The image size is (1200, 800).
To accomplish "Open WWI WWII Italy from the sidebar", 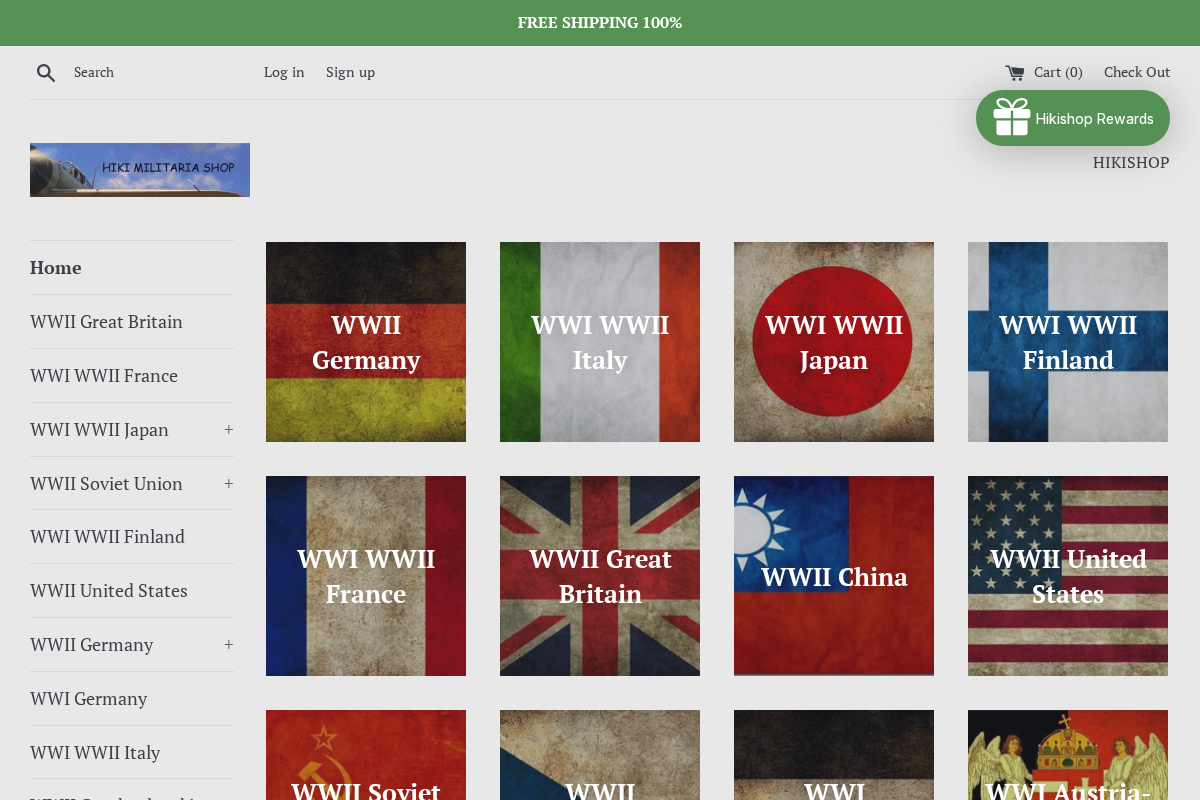I will pos(95,752).
